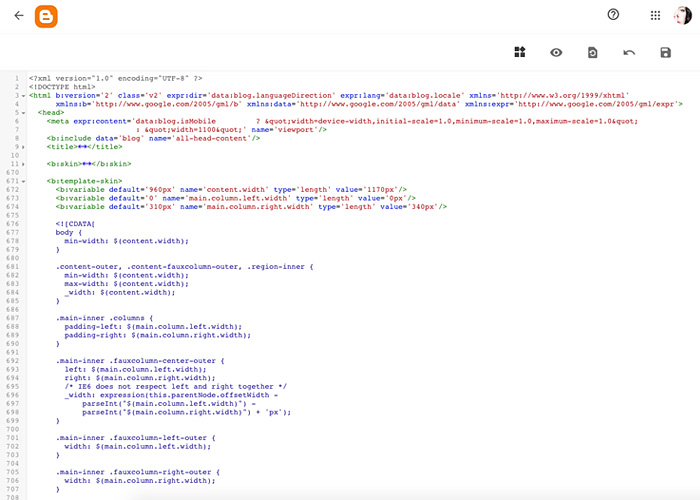The height and width of the screenshot is (500, 700).
Task: Click the xml version declaration line
Action: [116, 78]
